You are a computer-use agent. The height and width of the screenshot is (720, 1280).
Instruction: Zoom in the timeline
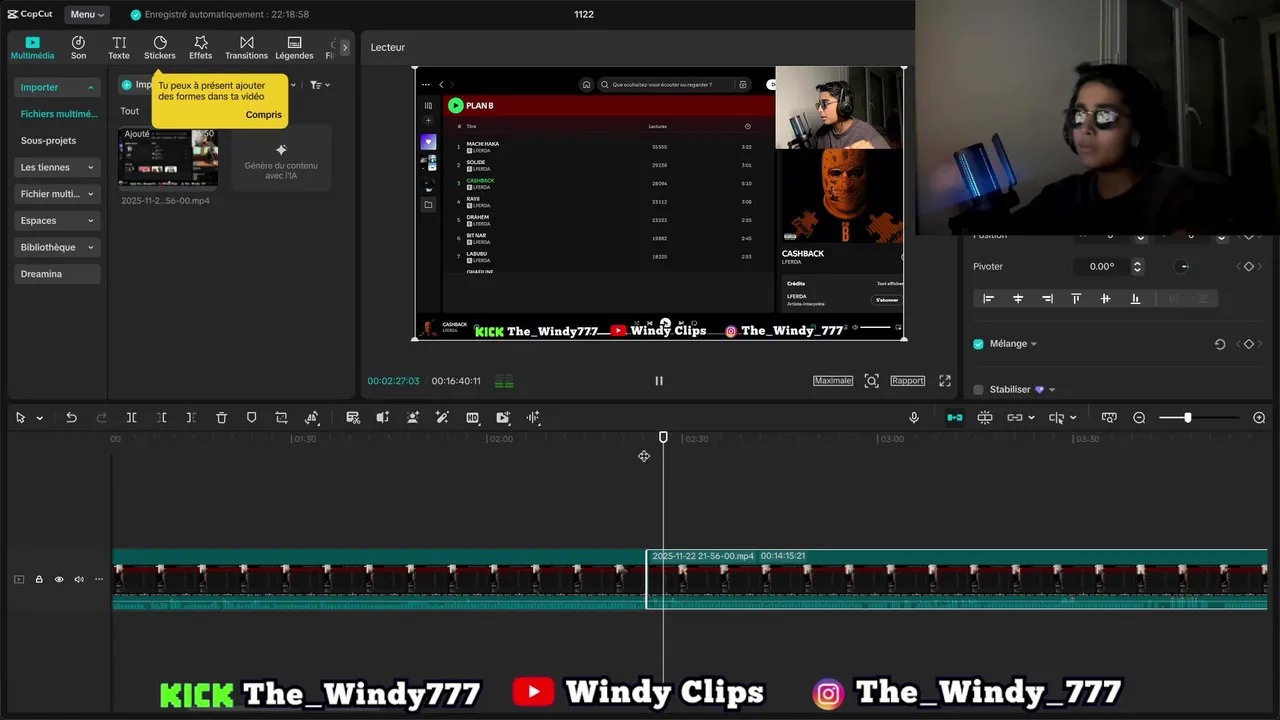pos(1259,418)
